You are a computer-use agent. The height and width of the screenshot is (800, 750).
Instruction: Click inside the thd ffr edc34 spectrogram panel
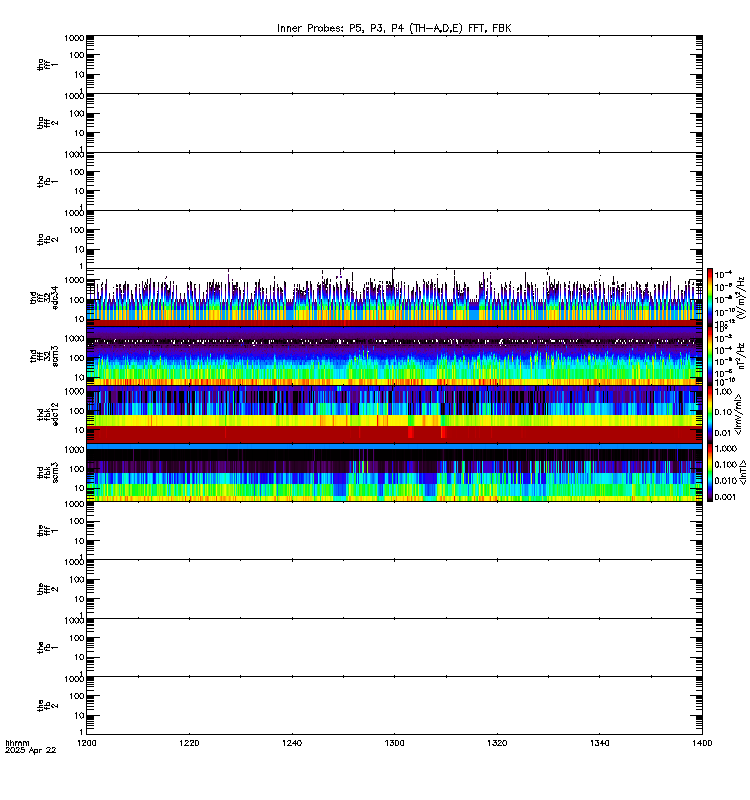(x=394, y=297)
